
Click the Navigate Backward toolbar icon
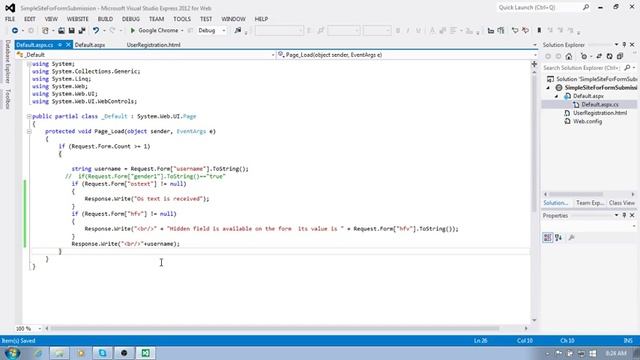(x=15, y=31)
